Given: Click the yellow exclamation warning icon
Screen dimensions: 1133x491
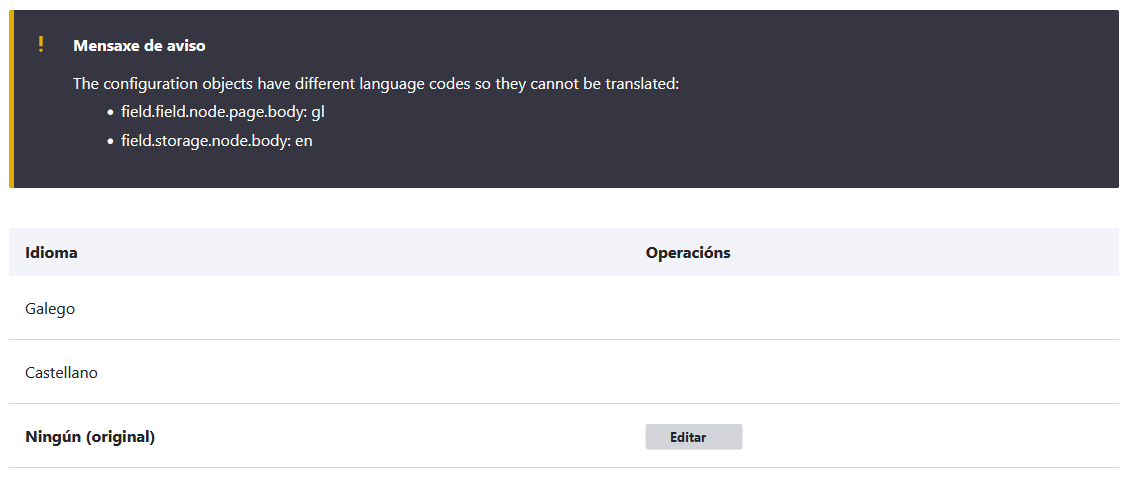Looking at the screenshot, I should pos(41,45).
